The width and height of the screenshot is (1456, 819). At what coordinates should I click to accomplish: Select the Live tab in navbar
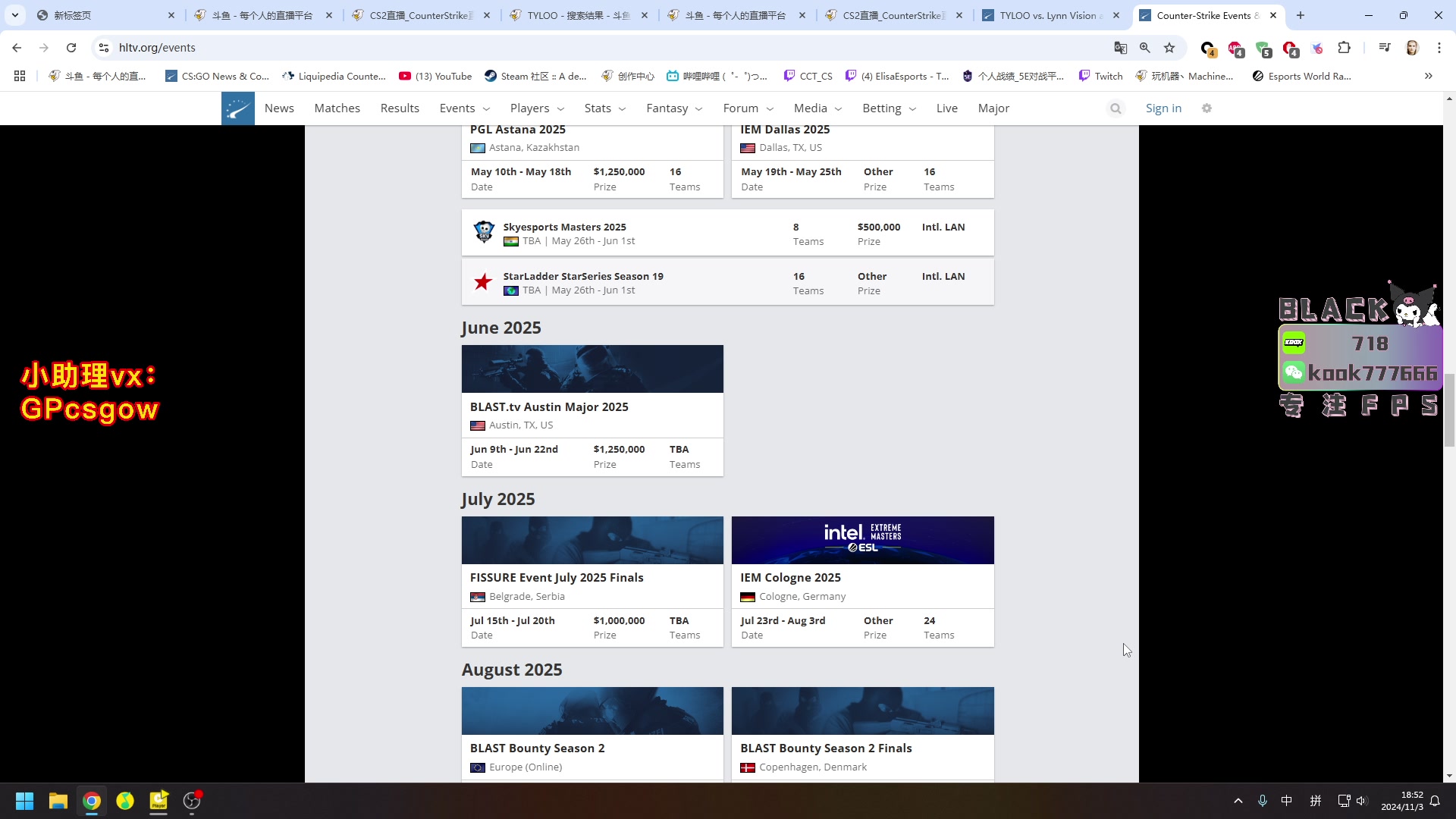pyautogui.click(x=946, y=108)
